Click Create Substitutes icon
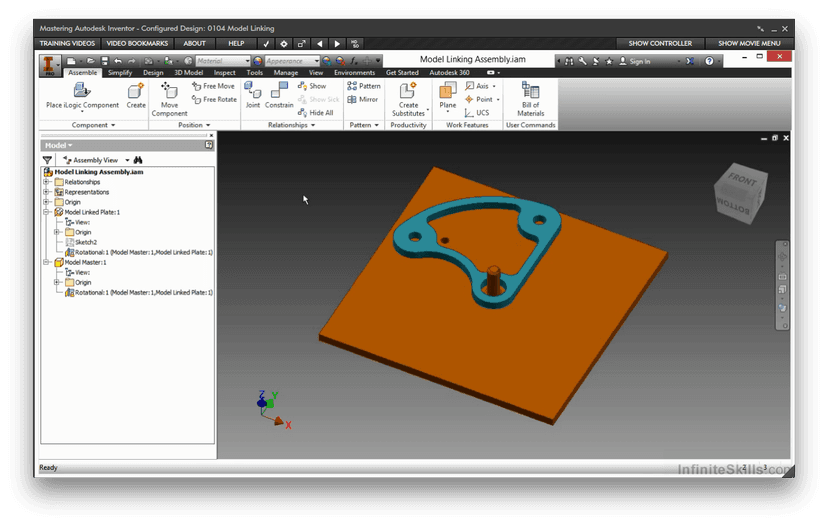The image size is (828, 525). click(408, 90)
